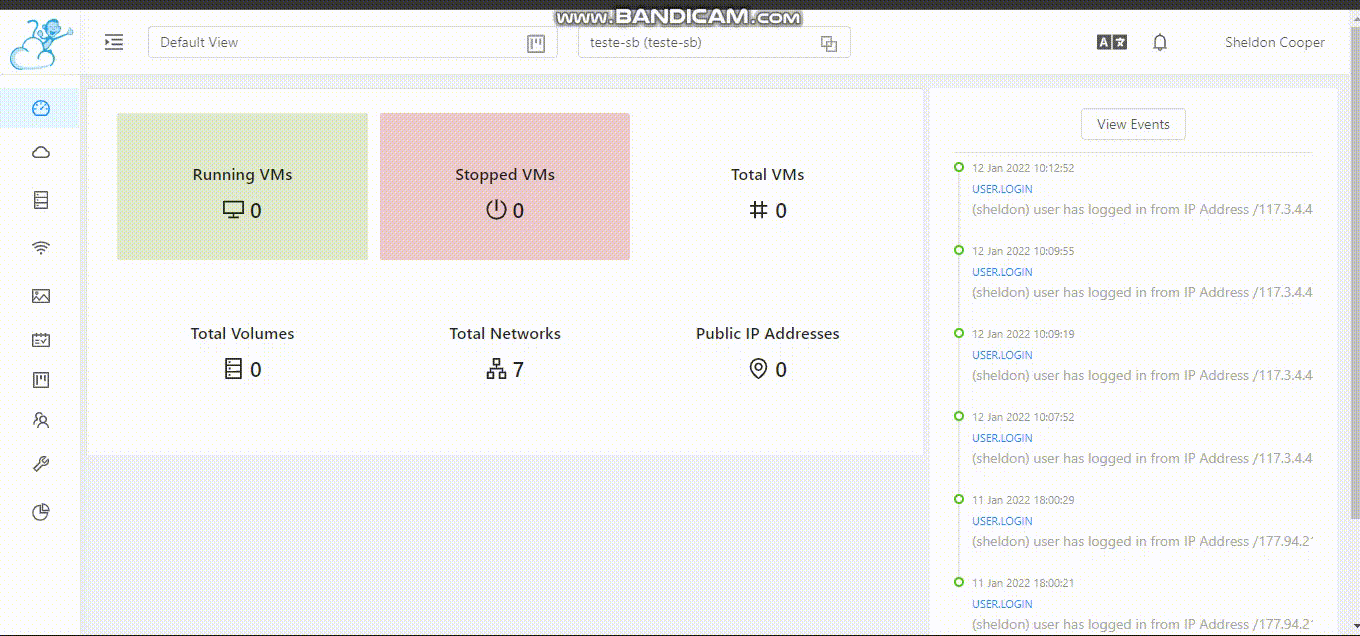
Task: Open Quota via the pie chart icon
Action: 40,511
